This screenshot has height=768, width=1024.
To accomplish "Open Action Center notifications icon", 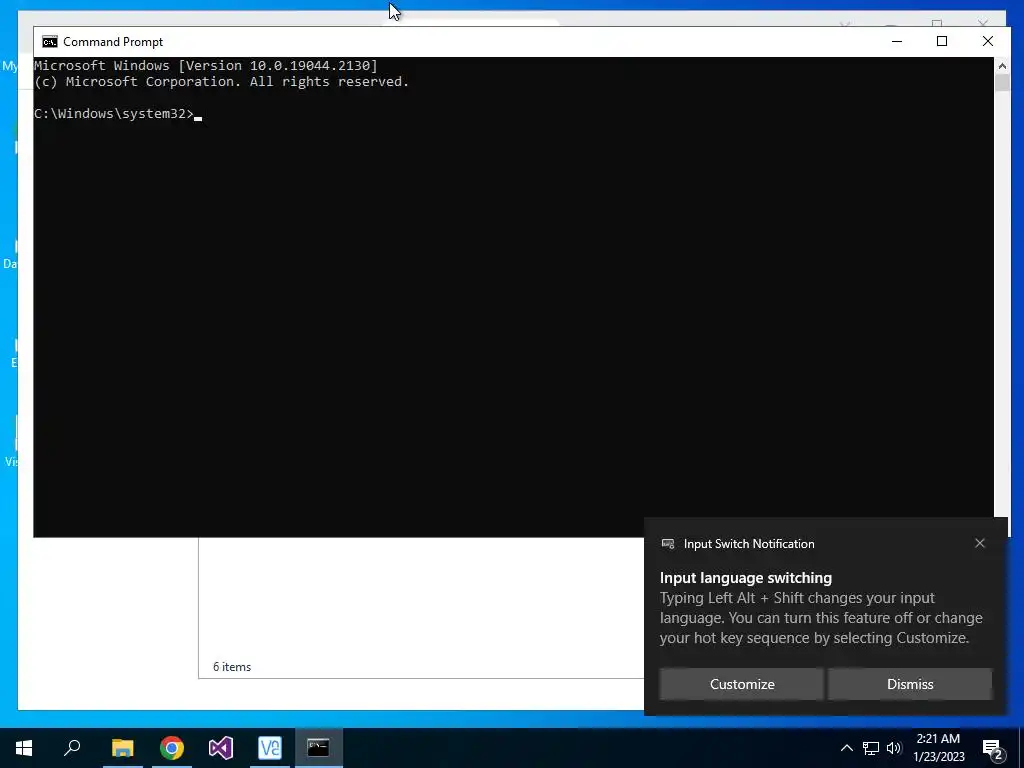I will click(x=993, y=749).
